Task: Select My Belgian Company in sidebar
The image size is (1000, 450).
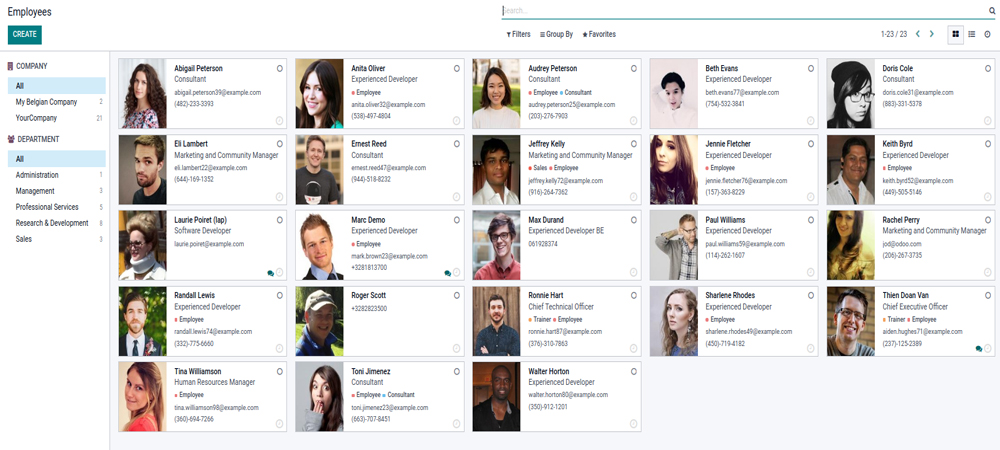Action: pyautogui.click(x=46, y=102)
